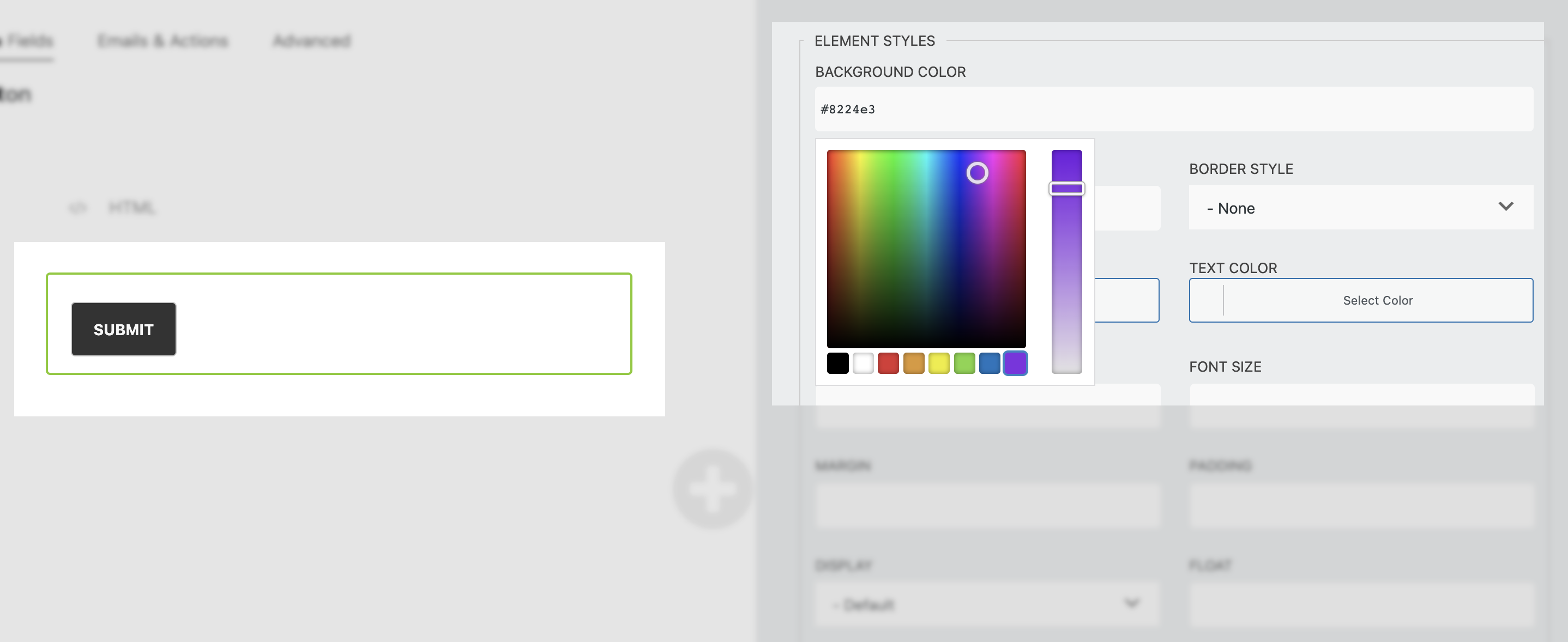Pick the orange color swatch
Viewport: 1568px width, 642px height.
[x=913, y=364]
